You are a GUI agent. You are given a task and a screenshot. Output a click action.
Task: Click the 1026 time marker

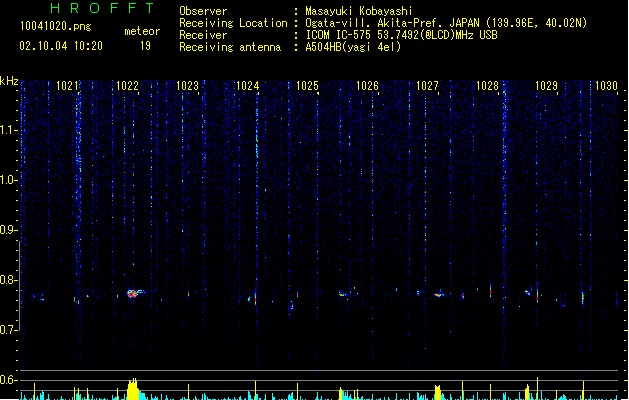point(367,86)
